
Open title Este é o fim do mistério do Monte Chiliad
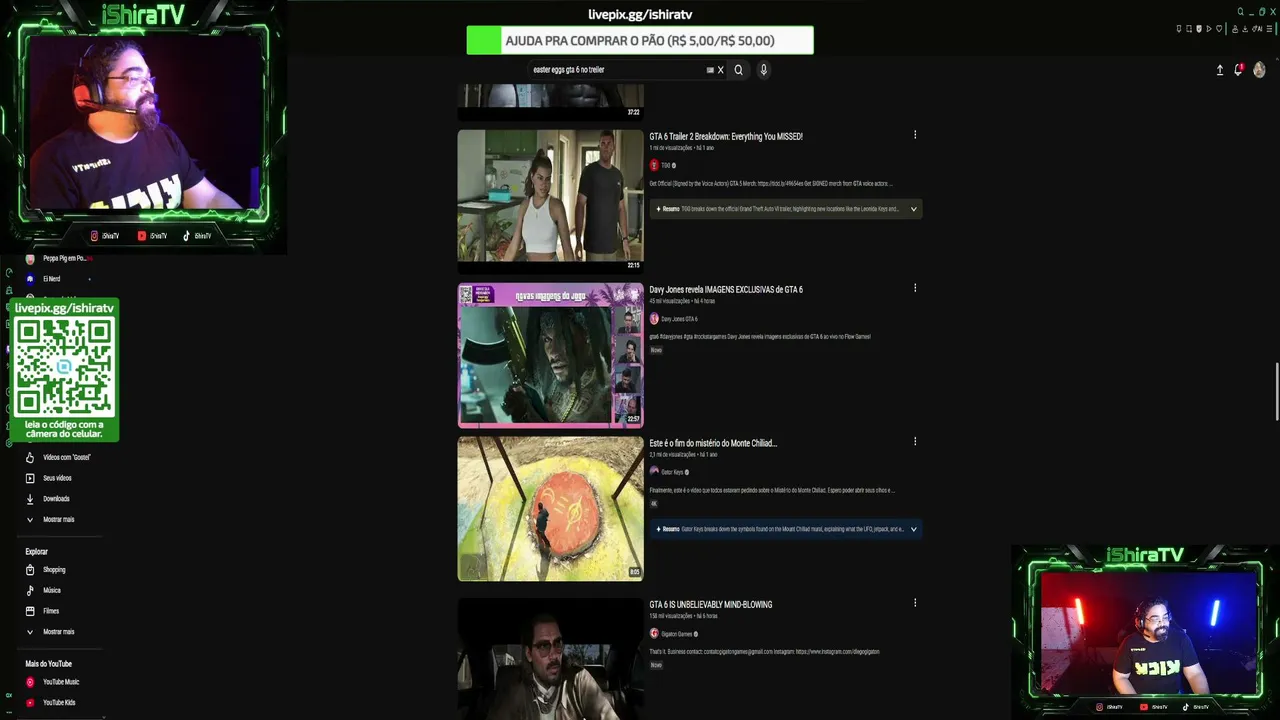tap(713, 443)
